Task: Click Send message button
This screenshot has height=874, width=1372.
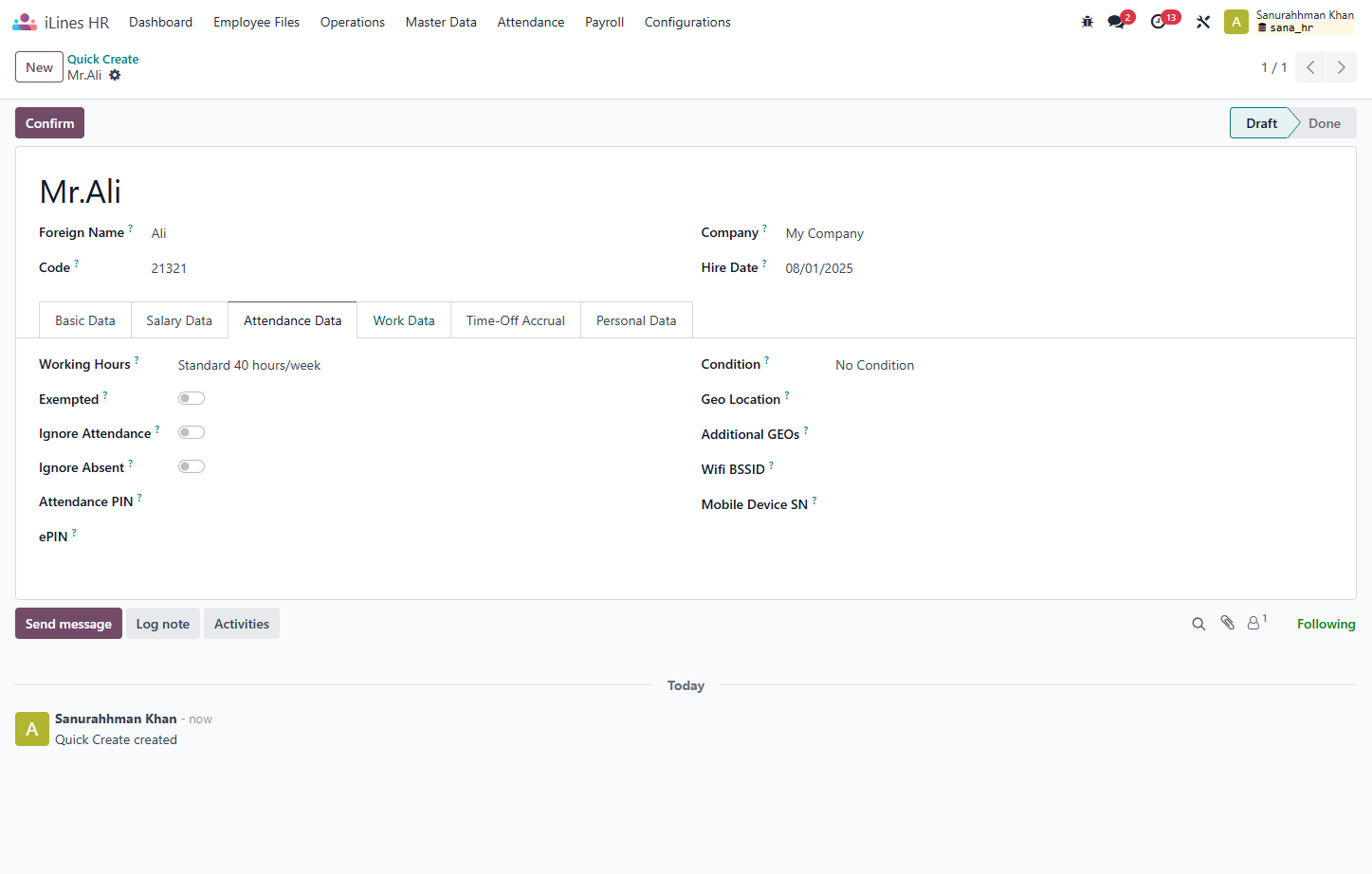Action: 68,624
